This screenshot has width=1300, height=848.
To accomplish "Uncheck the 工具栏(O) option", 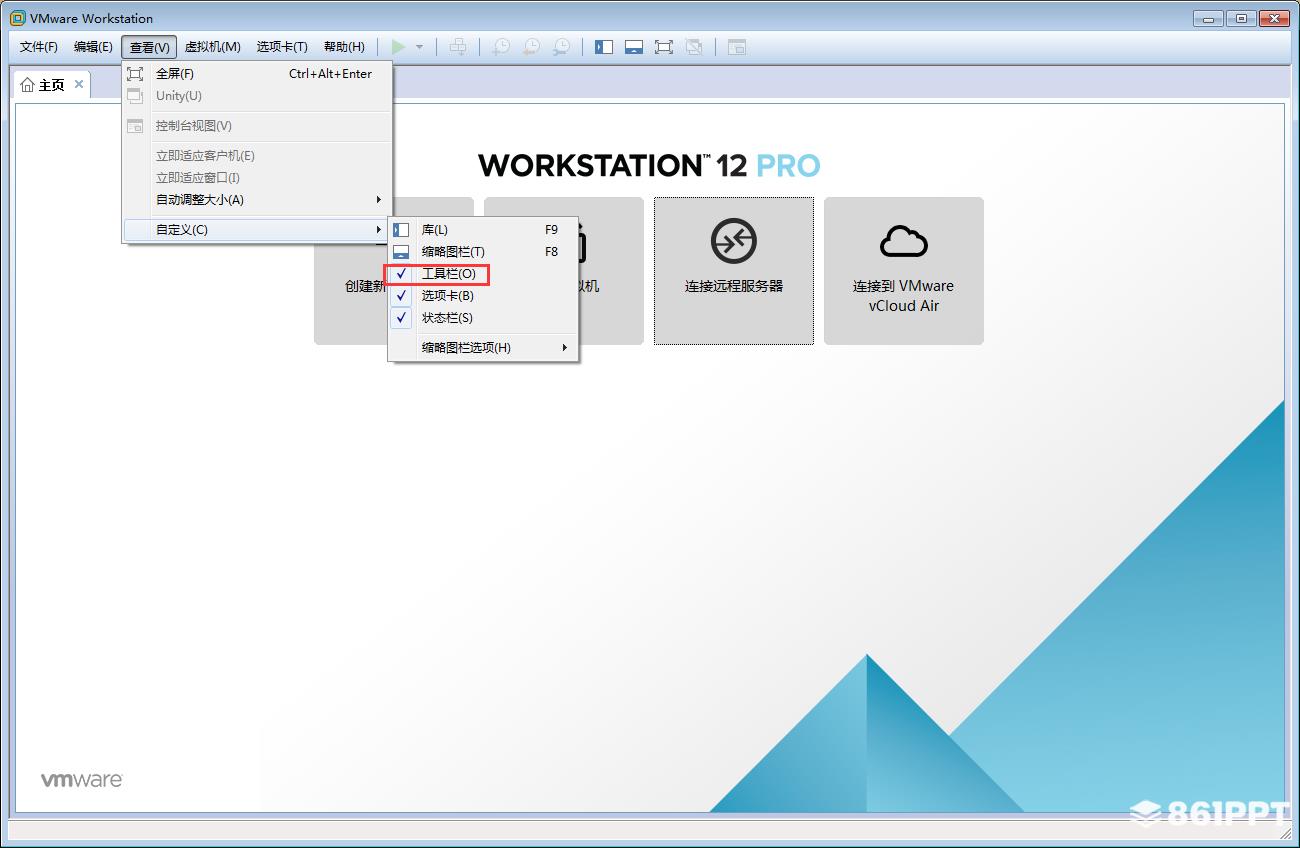I will [483, 274].
